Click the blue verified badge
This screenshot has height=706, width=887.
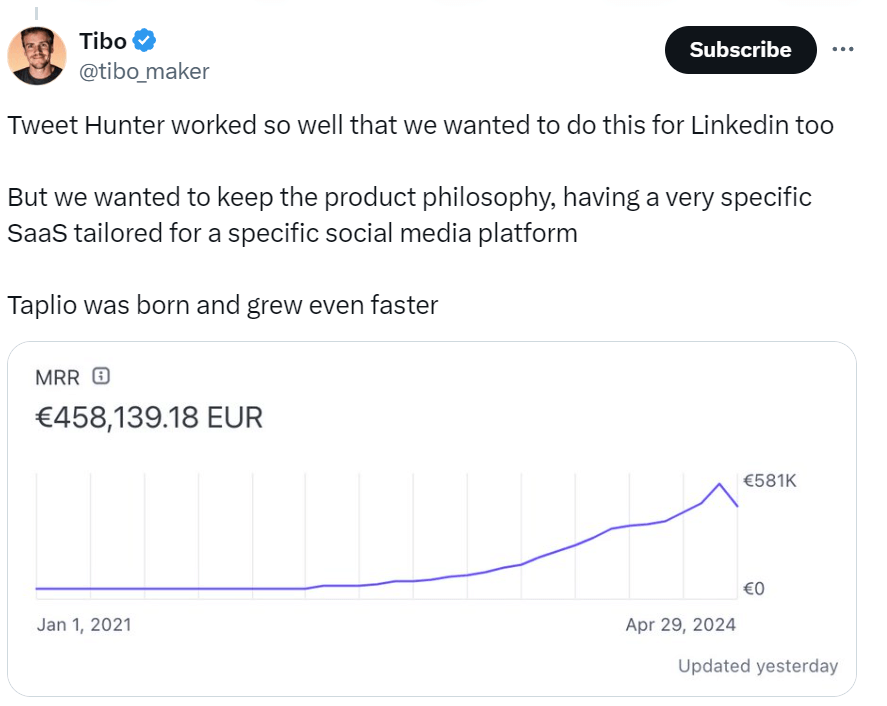pos(145,41)
